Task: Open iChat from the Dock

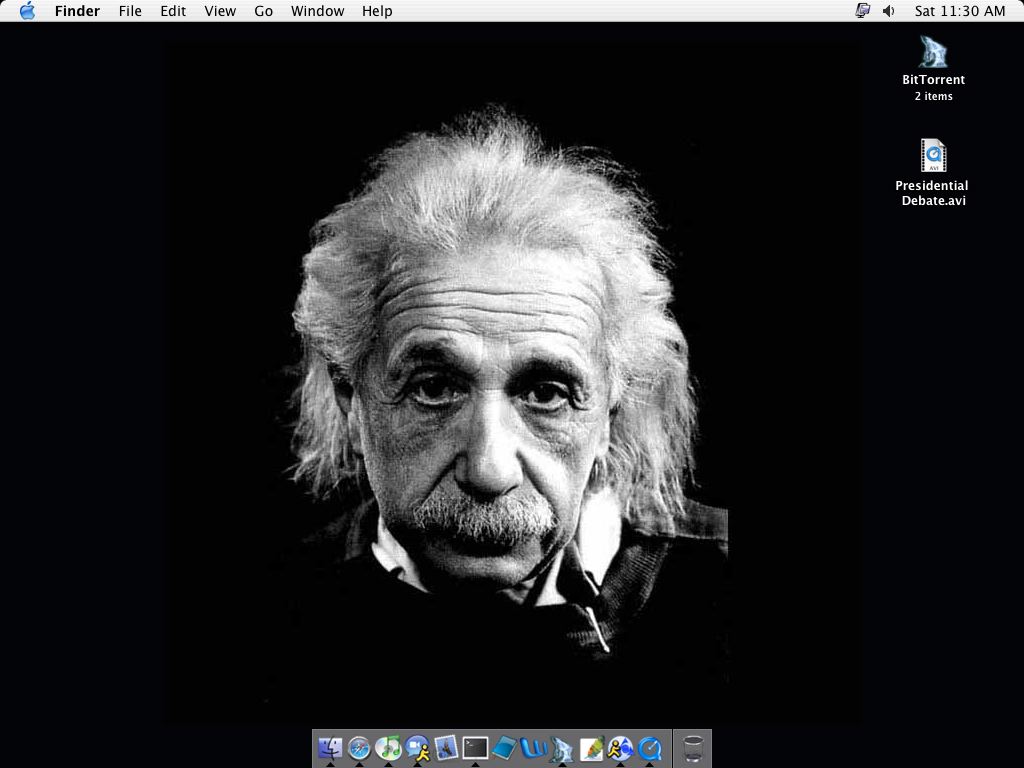Action: point(417,747)
